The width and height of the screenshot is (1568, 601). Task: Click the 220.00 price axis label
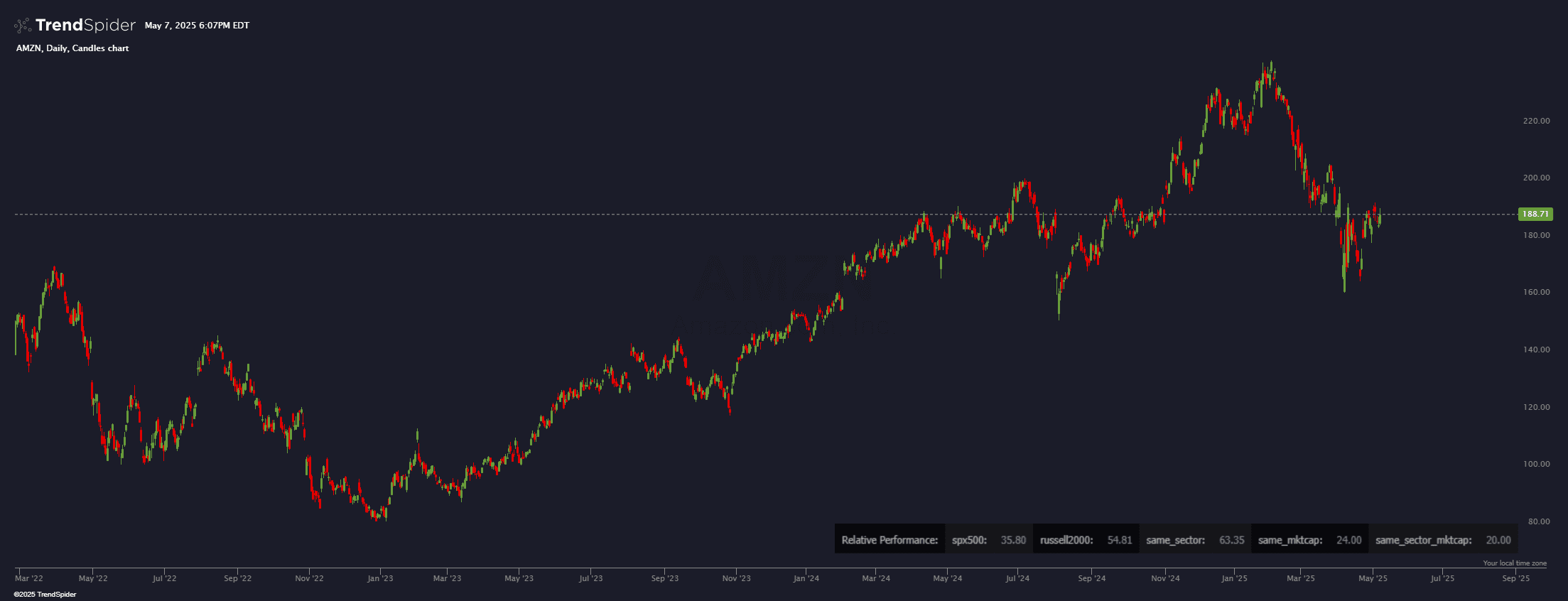(x=1536, y=121)
